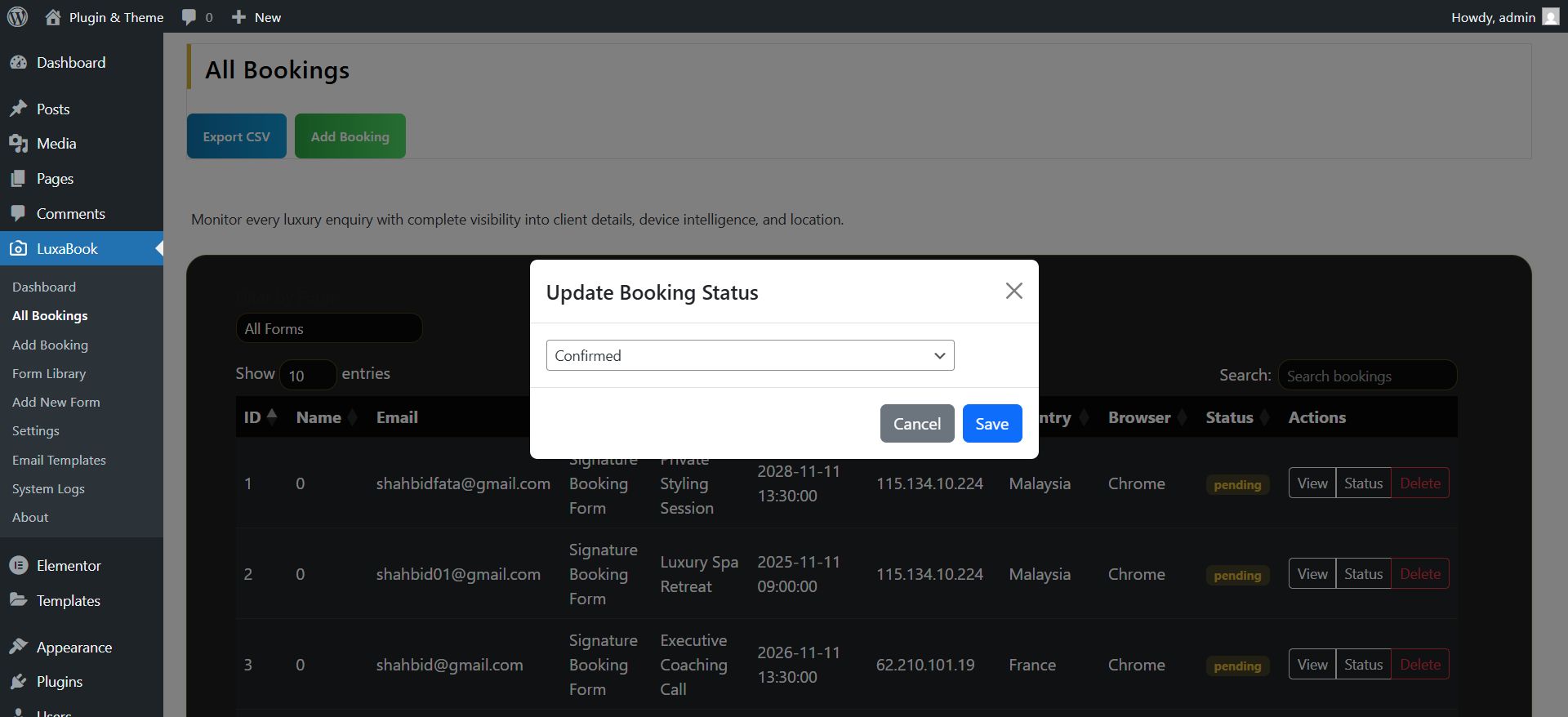Sort by Status column arrows
Screen dimensions: 1568x717
pos(1264,417)
